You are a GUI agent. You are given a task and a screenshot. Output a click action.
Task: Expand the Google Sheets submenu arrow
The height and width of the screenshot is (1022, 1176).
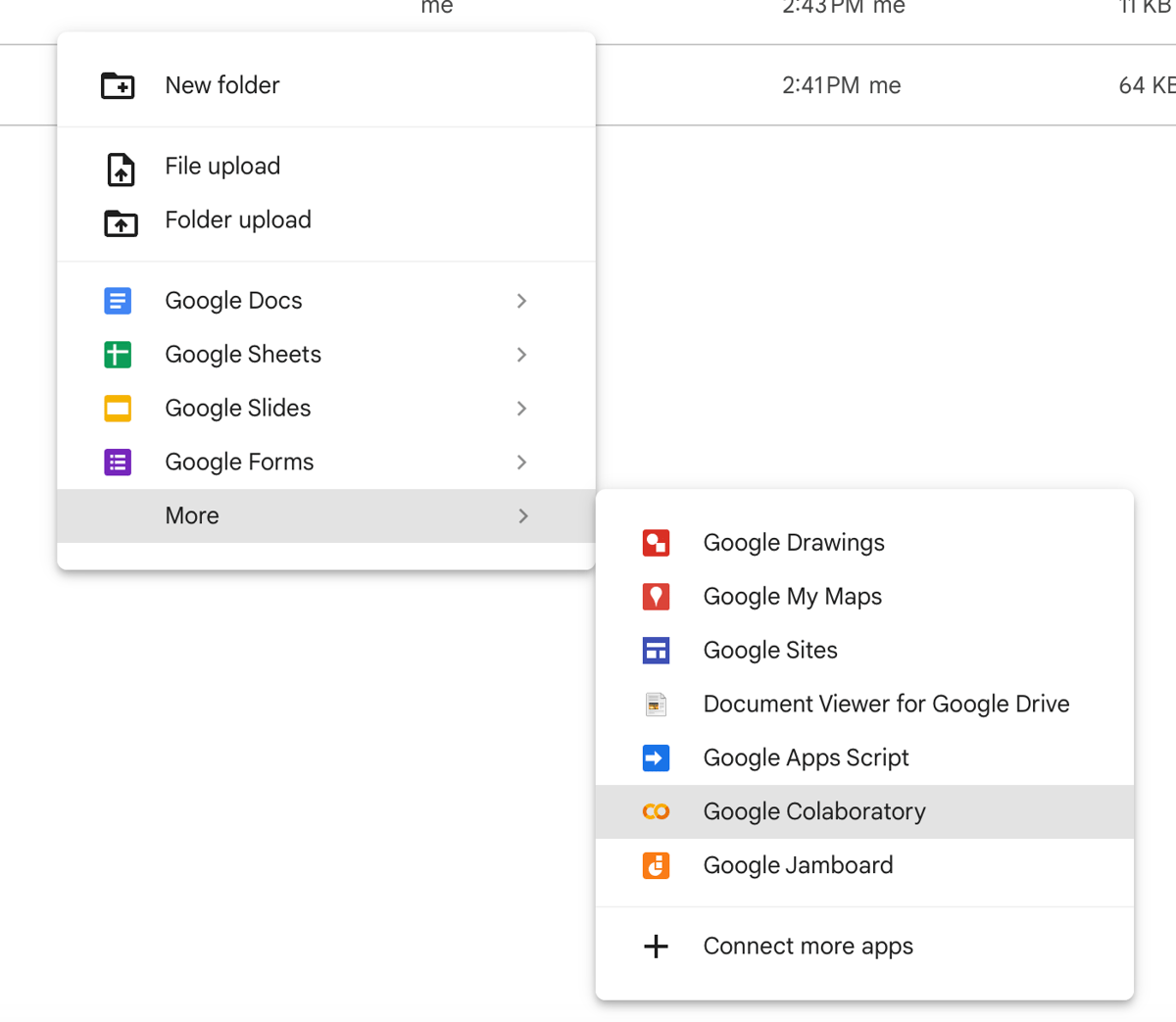pos(522,355)
